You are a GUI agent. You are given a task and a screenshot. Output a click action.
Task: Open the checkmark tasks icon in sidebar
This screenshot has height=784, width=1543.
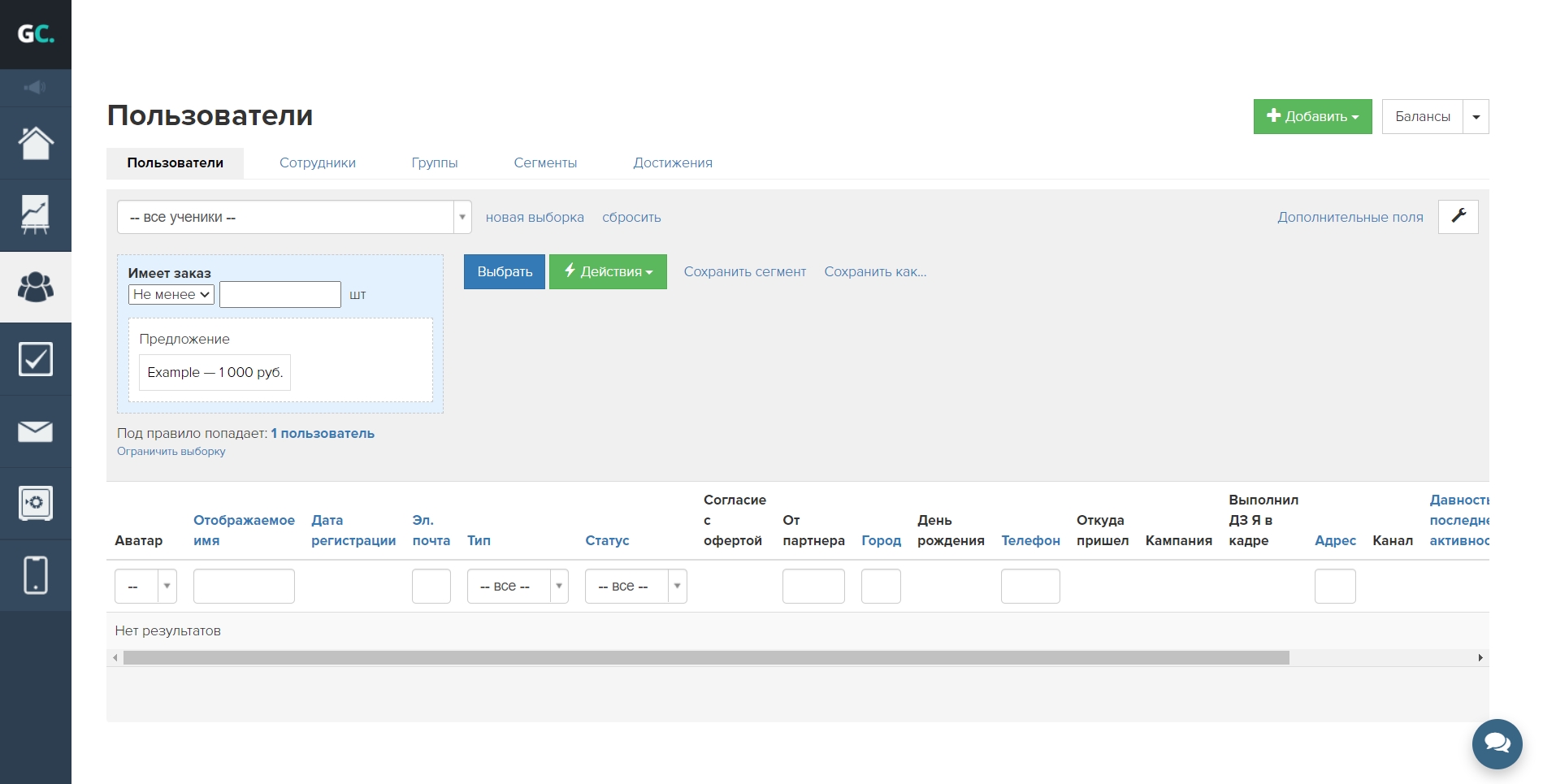click(x=35, y=359)
